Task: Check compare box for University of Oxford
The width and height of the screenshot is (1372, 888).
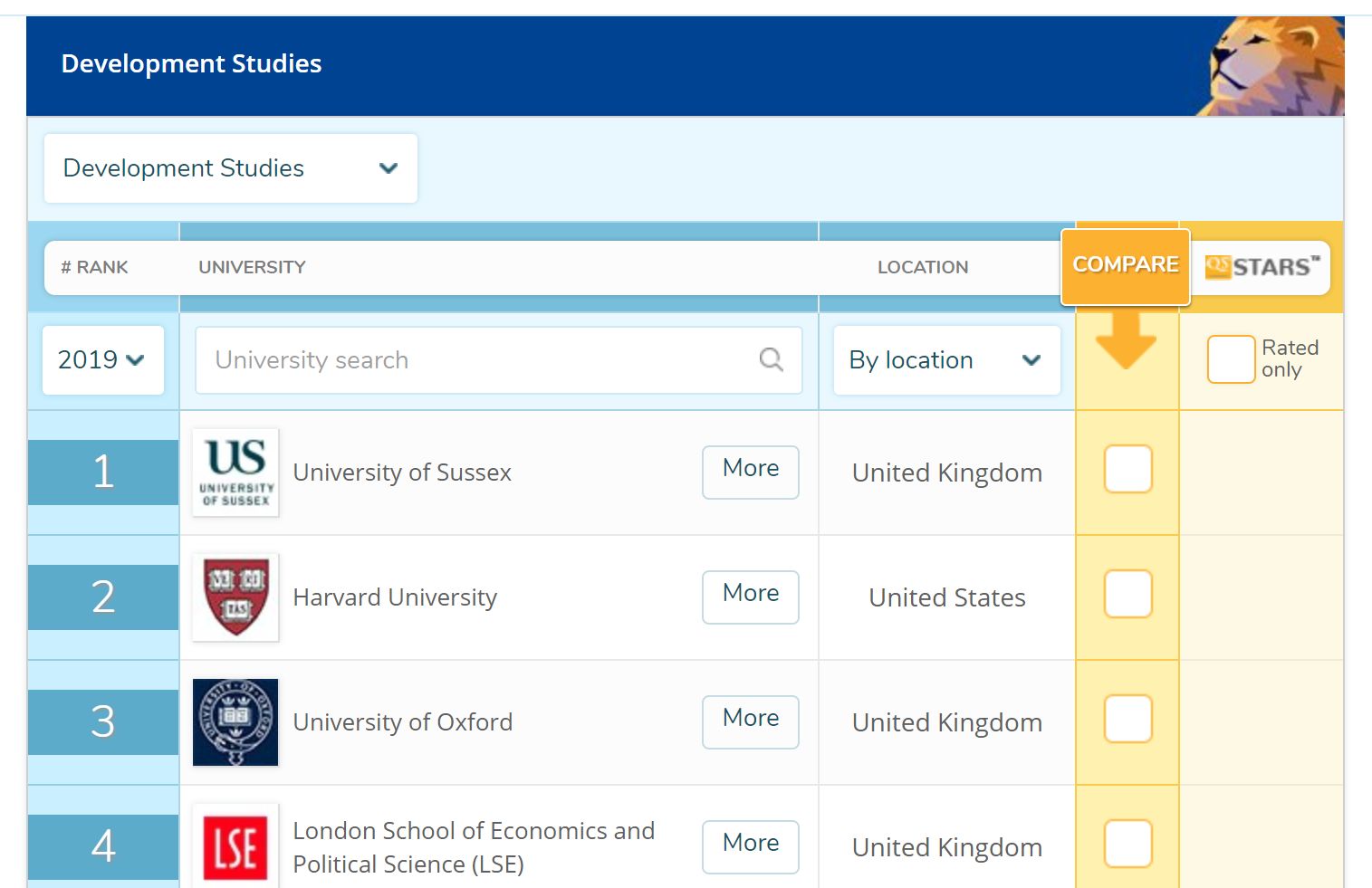Action: [1127, 719]
